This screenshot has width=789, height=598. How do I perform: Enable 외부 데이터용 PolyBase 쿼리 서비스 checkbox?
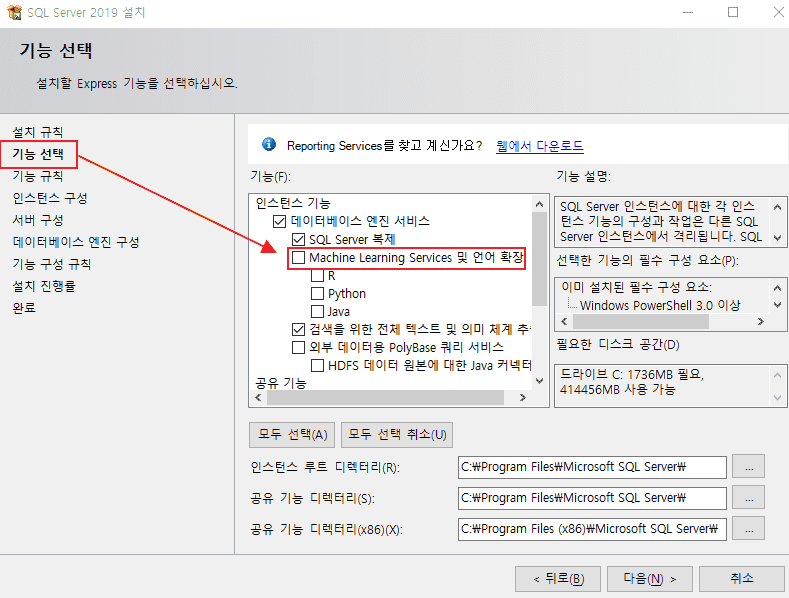coord(298,348)
